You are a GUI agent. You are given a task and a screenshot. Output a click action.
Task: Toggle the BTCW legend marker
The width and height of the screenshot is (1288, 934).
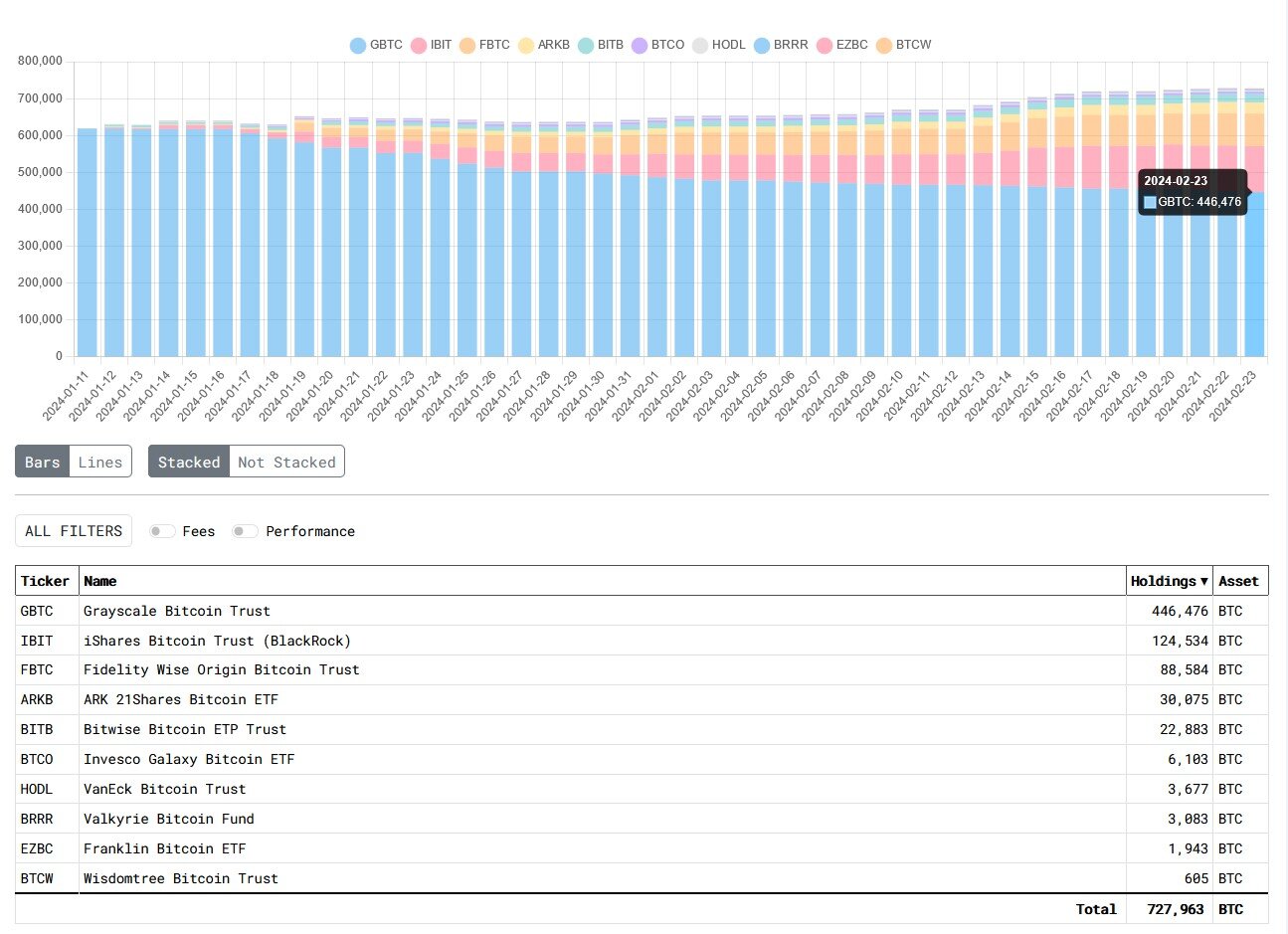tap(884, 46)
